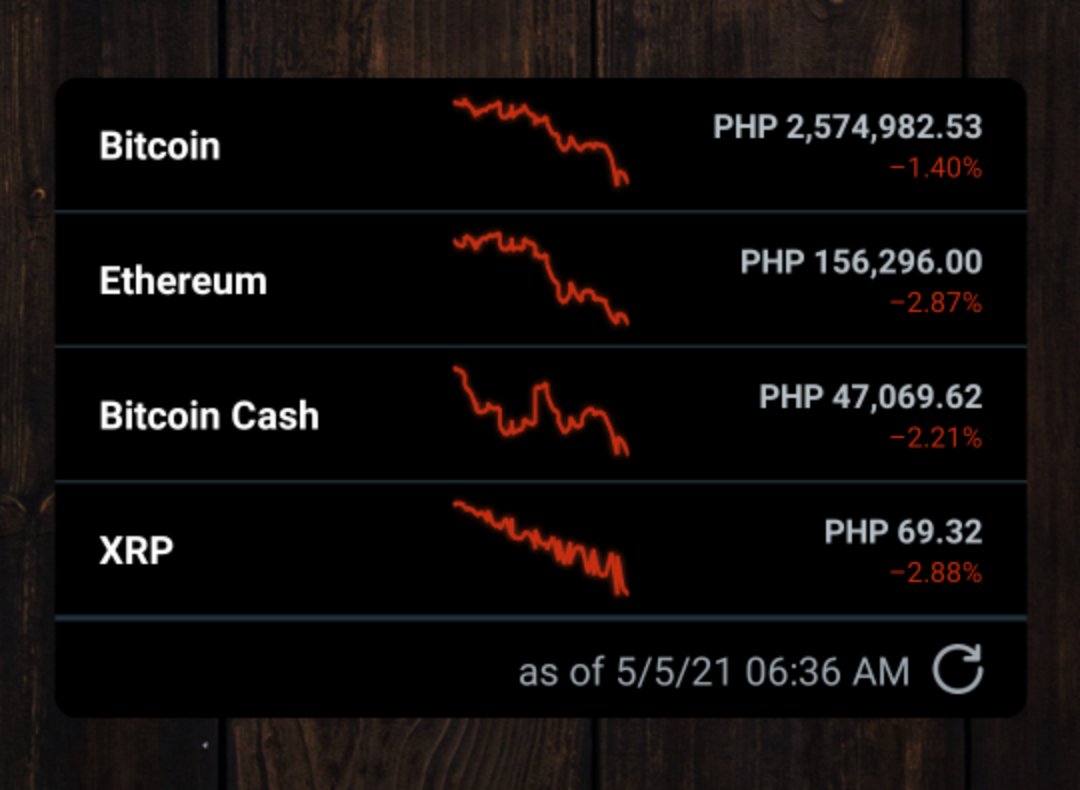Open the Bitcoin row label
The height and width of the screenshot is (790, 1080).
(160, 146)
